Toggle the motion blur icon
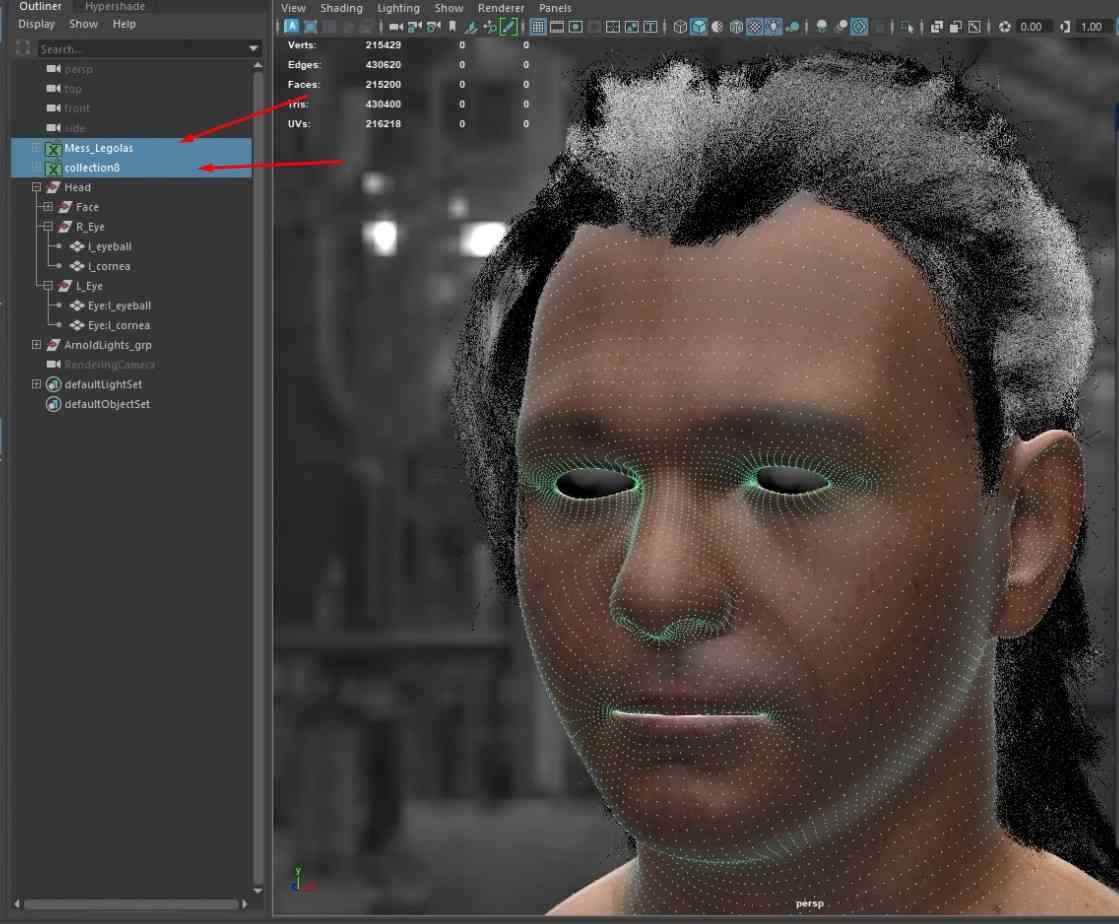 pyautogui.click(x=841, y=26)
